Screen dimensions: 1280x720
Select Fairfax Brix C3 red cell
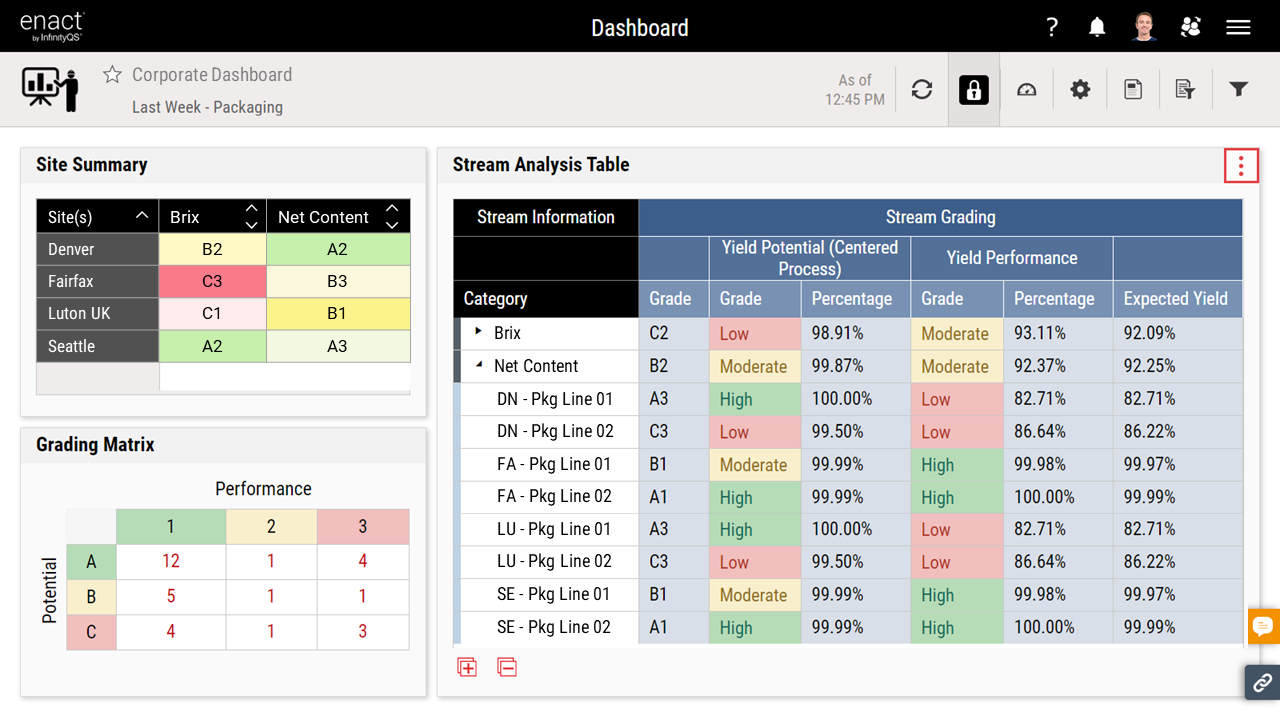point(212,282)
